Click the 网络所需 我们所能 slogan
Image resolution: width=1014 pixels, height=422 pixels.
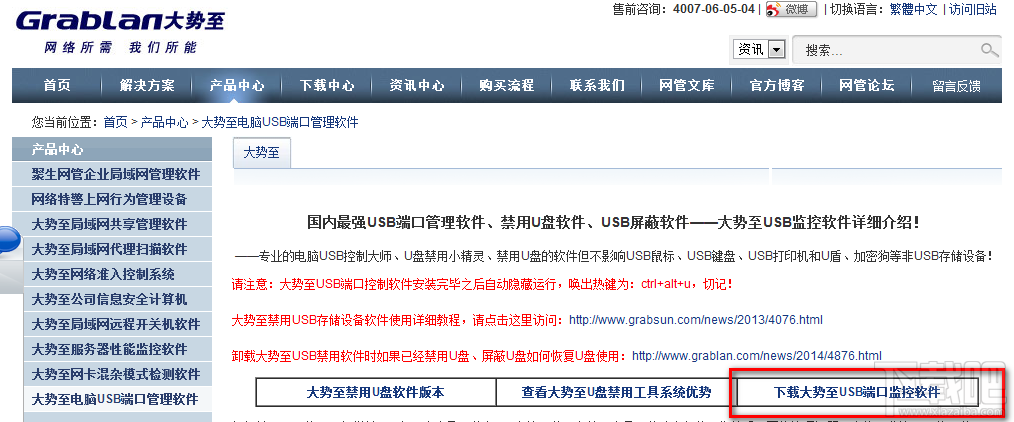(x=120, y=48)
